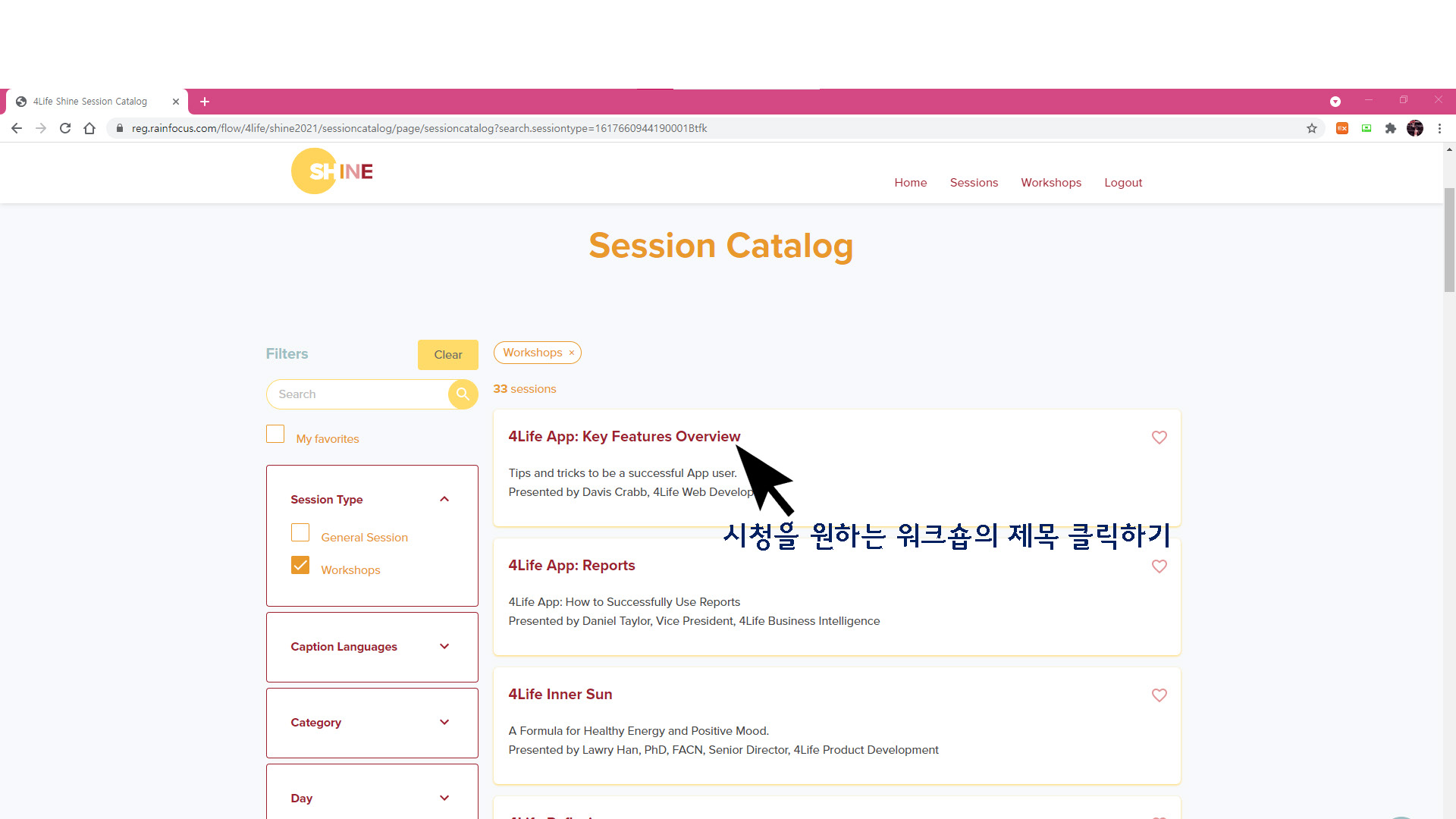
Task: Open 4Life App: Key Features Overview session
Action: (624, 437)
